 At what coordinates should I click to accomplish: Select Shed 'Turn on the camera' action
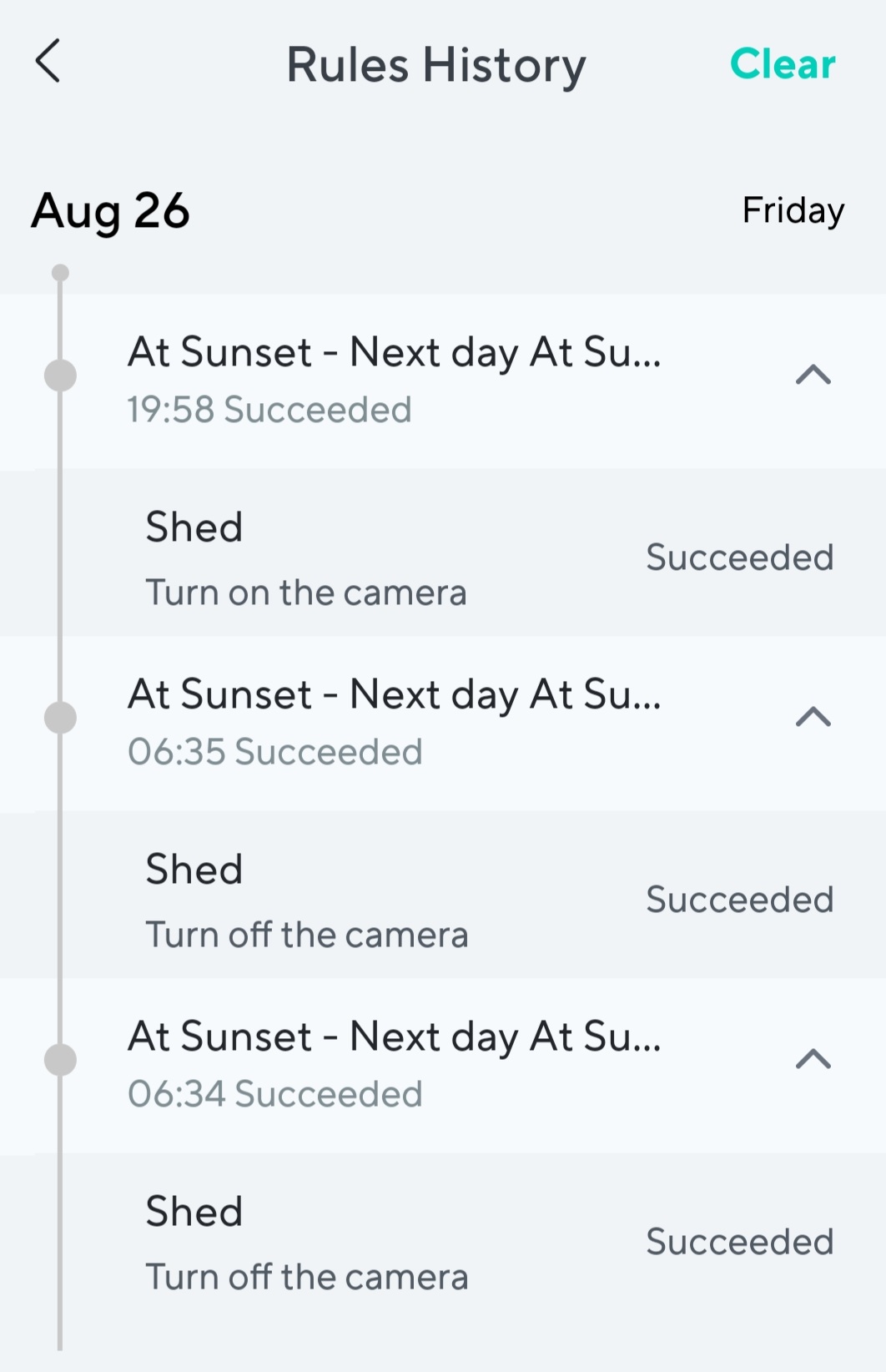pos(305,559)
